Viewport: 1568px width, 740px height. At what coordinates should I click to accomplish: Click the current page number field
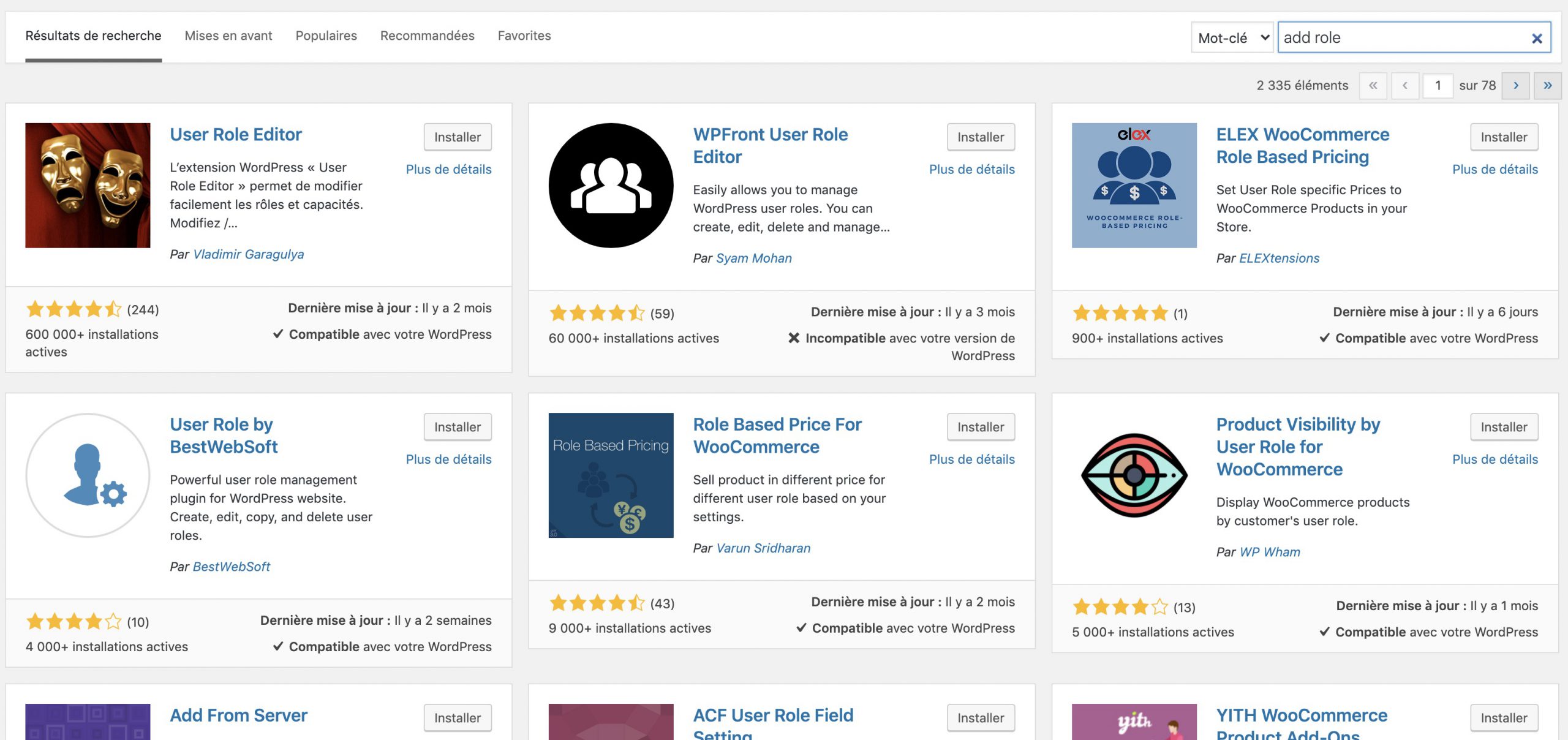(x=1438, y=85)
